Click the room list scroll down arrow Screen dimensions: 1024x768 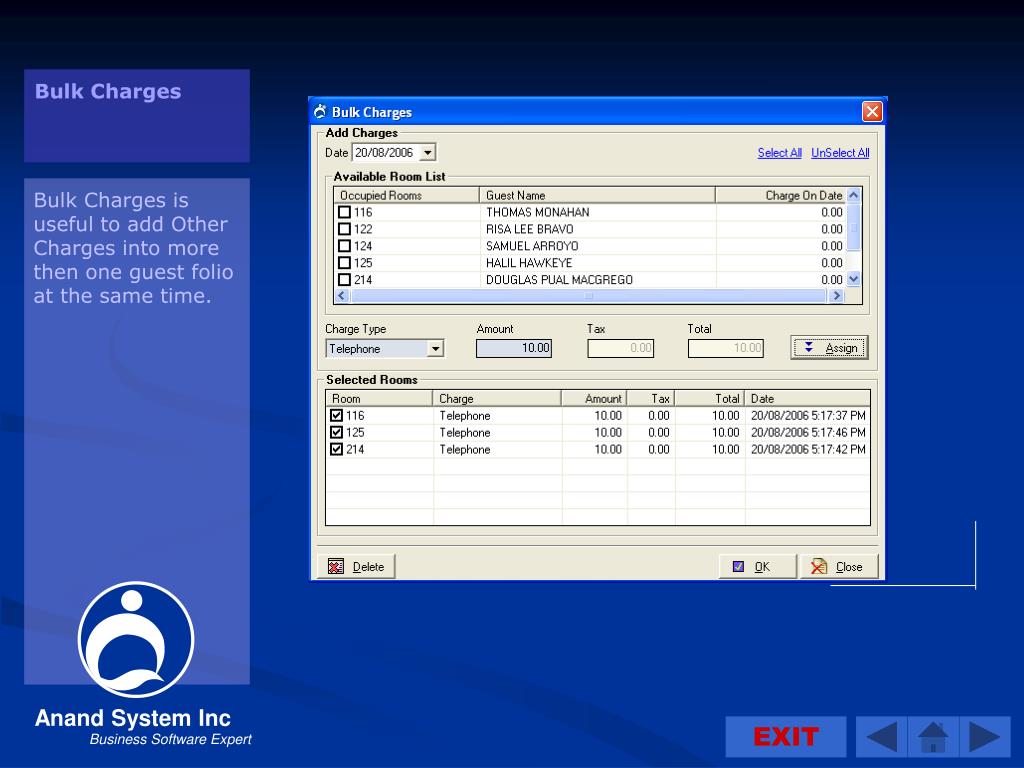(854, 280)
